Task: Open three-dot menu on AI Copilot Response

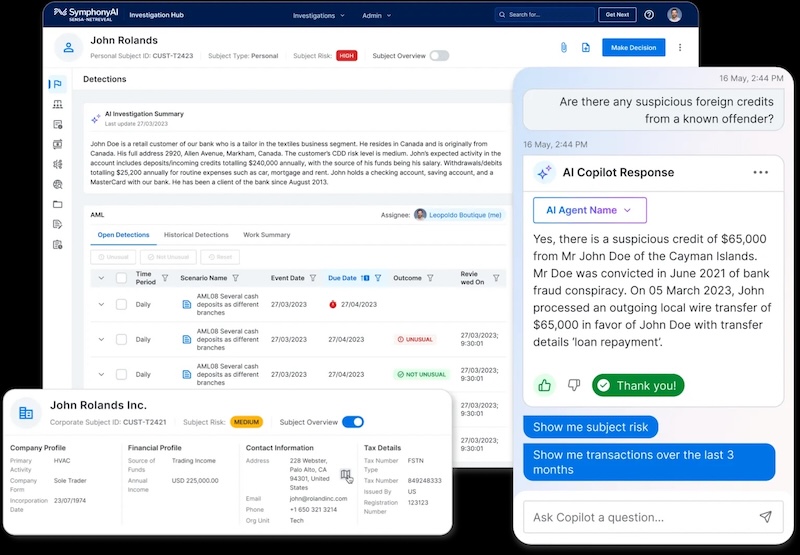Action: 761,172
